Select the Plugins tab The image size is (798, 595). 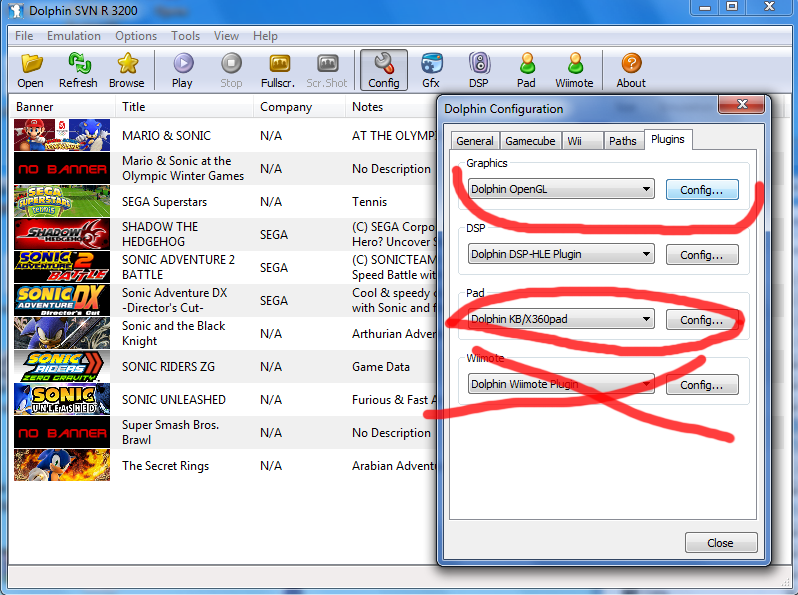(668, 139)
